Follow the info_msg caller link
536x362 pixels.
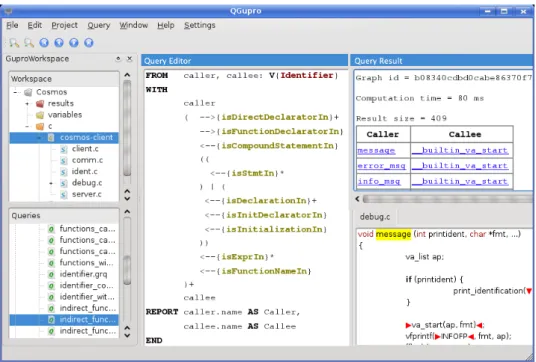[379, 181]
